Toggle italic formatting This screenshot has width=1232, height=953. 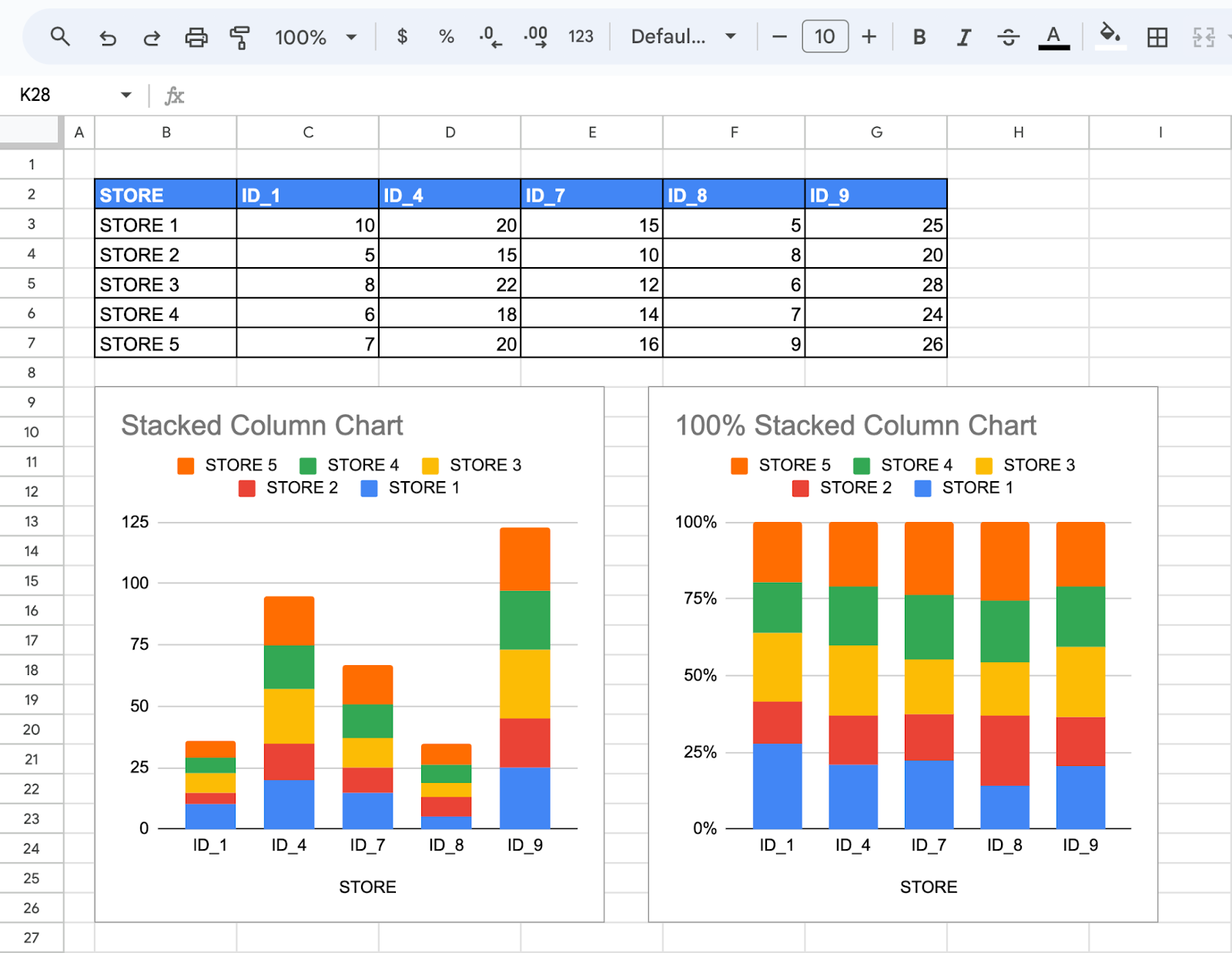[x=963, y=37]
